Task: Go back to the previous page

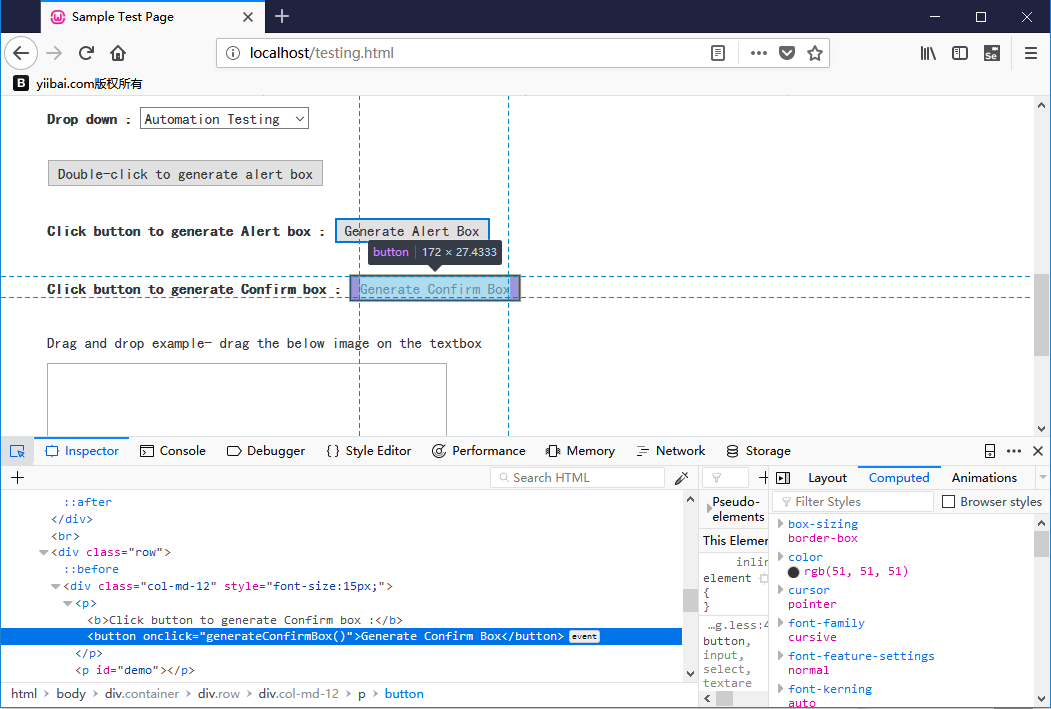Action: coord(21,53)
